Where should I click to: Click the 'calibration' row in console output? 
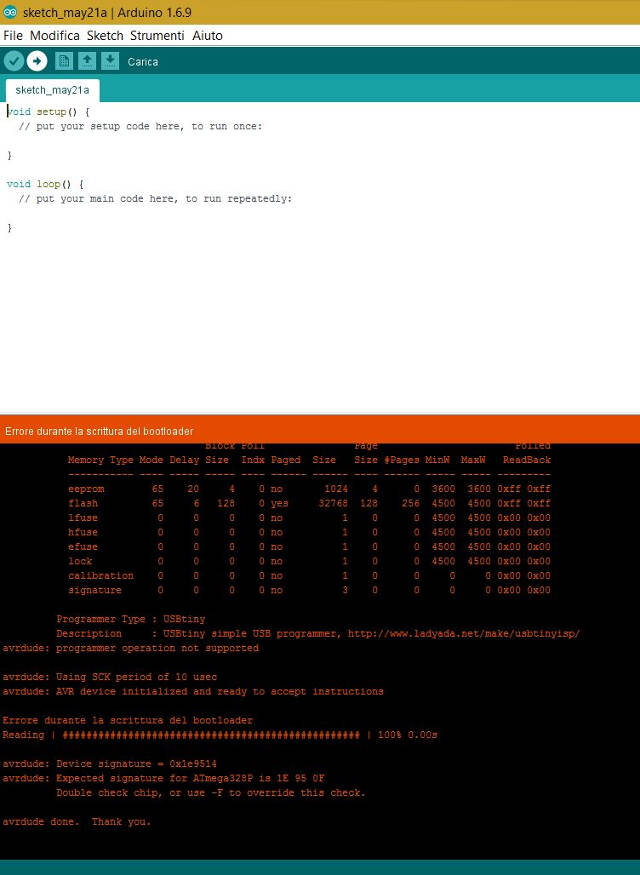click(x=309, y=576)
